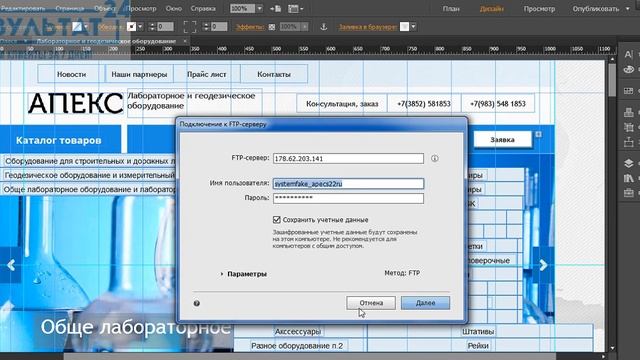Select the Контакты item on page
Screen dimensions: 640x360
(x=274, y=74)
